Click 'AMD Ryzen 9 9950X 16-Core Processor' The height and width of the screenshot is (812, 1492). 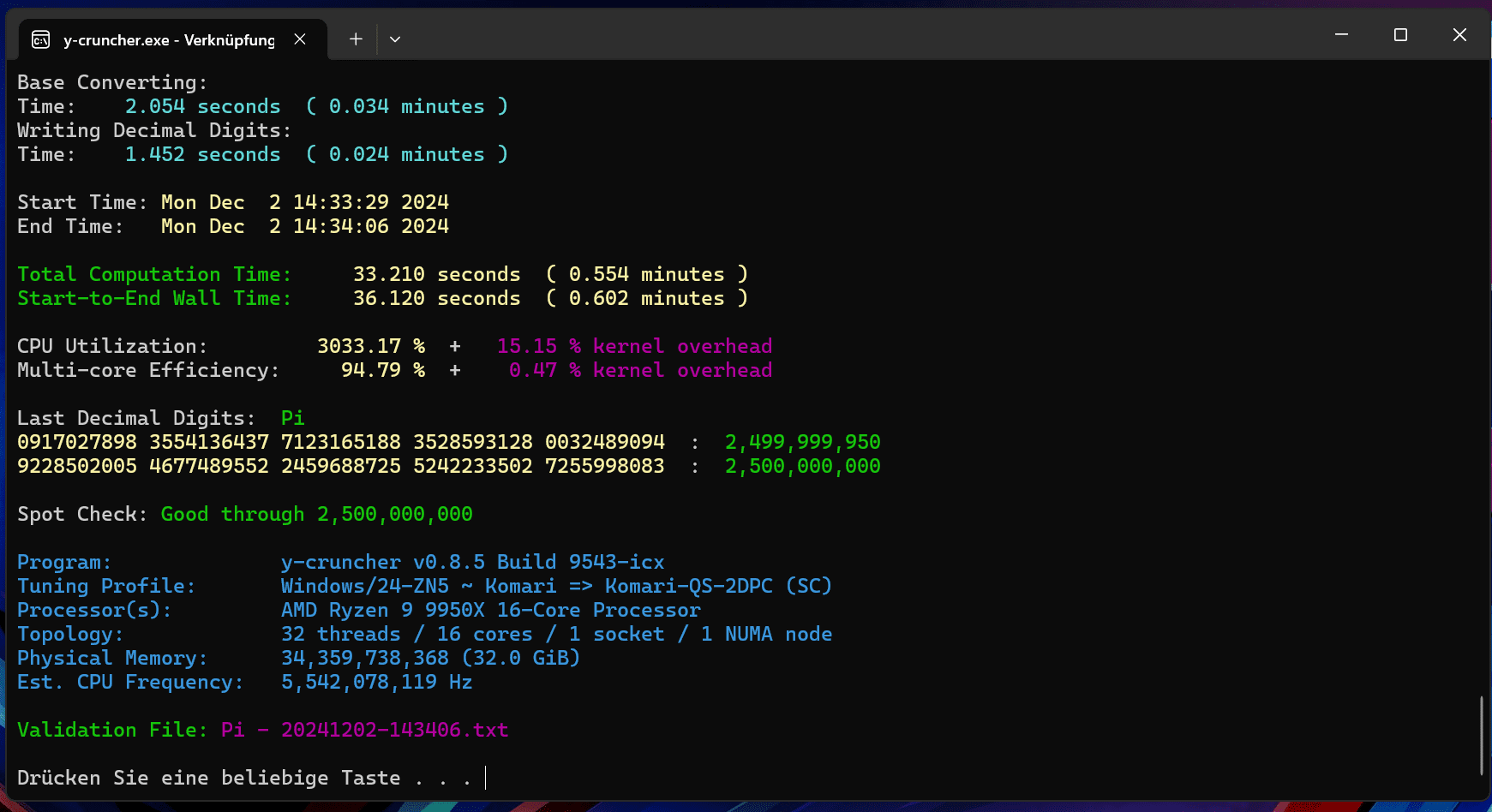pos(491,610)
